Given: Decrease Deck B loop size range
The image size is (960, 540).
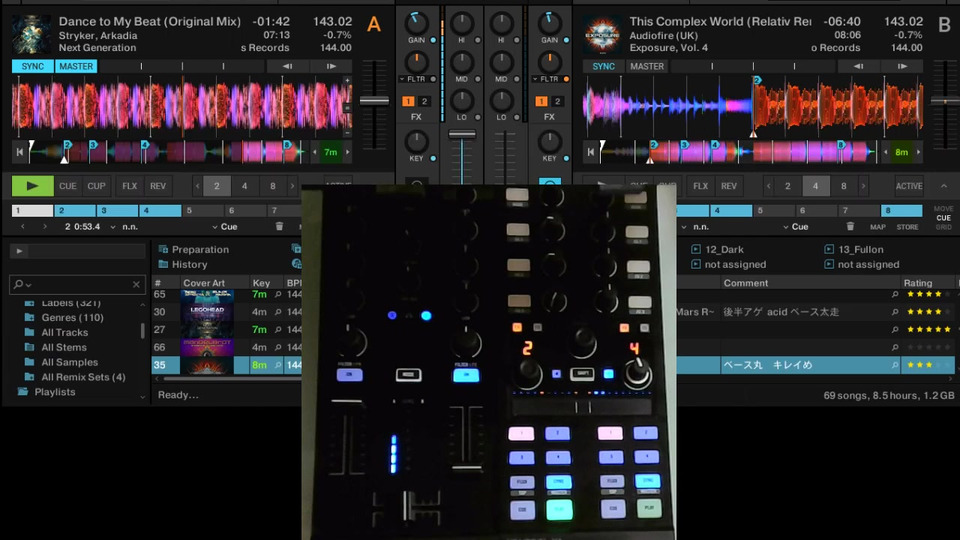Looking at the screenshot, I should coord(768,186).
